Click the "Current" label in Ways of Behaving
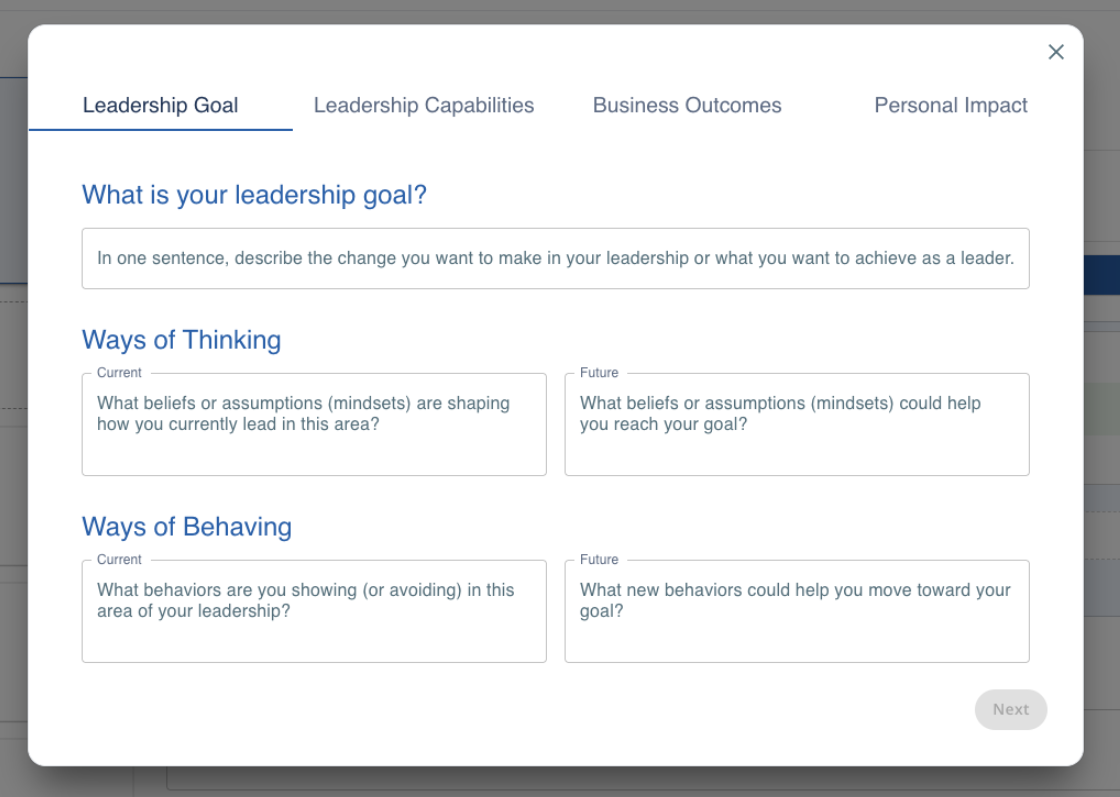1120x797 pixels. click(119, 560)
